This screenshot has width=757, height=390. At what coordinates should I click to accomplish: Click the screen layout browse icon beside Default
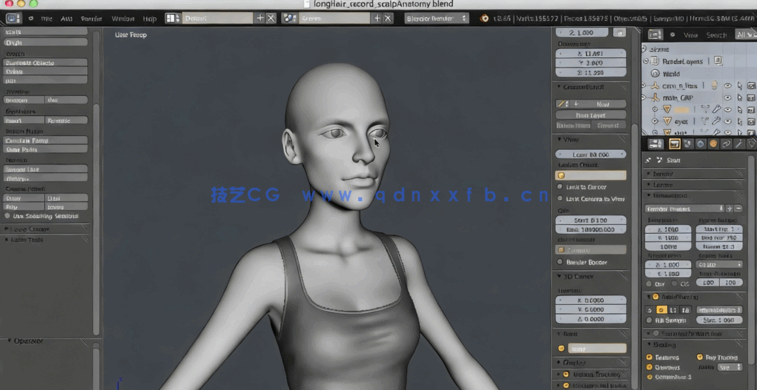[x=172, y=18]
